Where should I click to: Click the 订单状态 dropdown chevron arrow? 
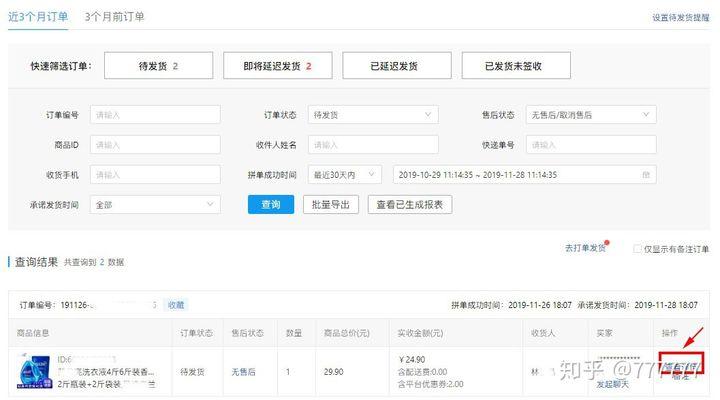click(x=428, y=114)
